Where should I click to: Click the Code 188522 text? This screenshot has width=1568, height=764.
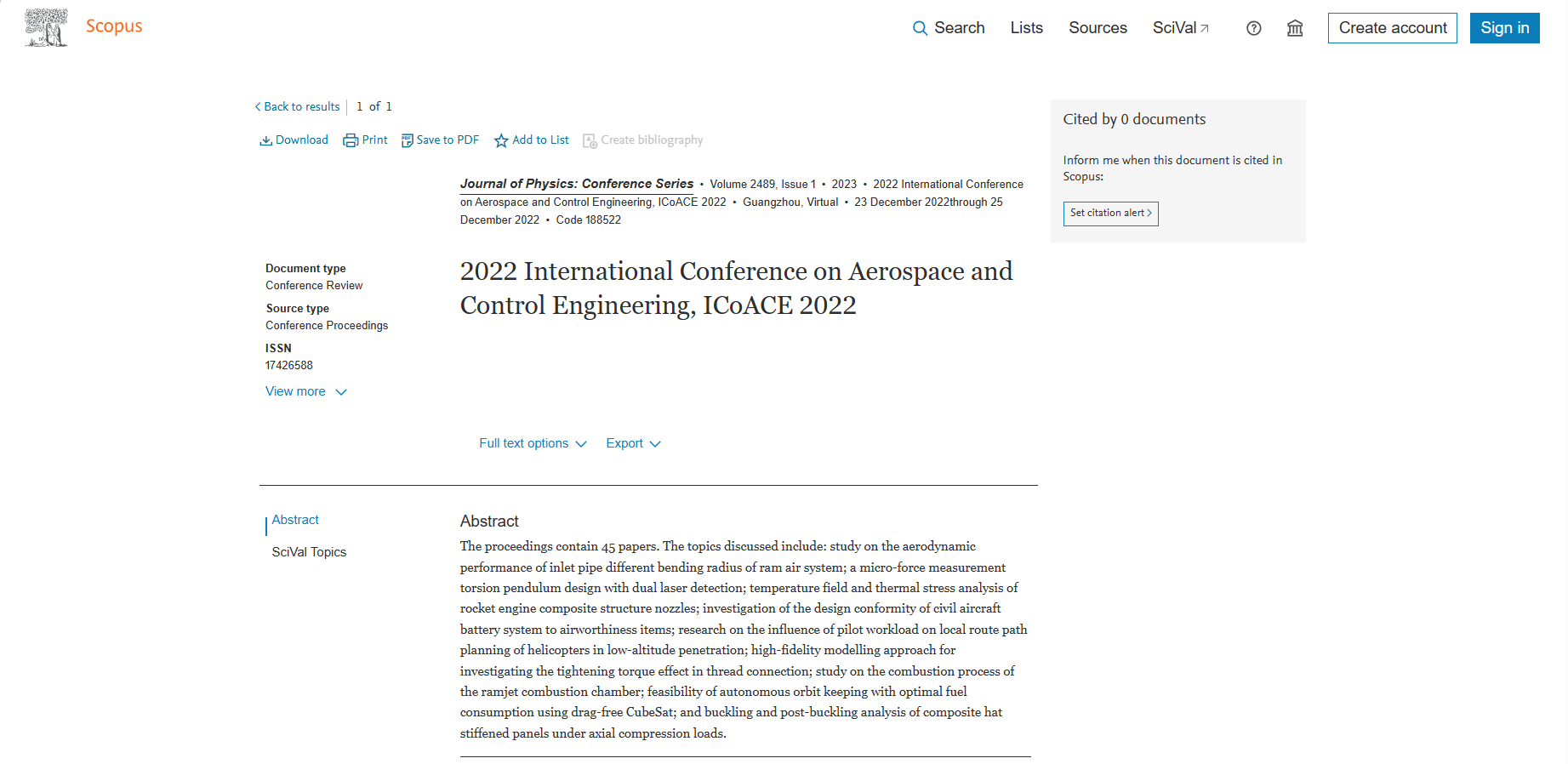click(x=589, y=220)
